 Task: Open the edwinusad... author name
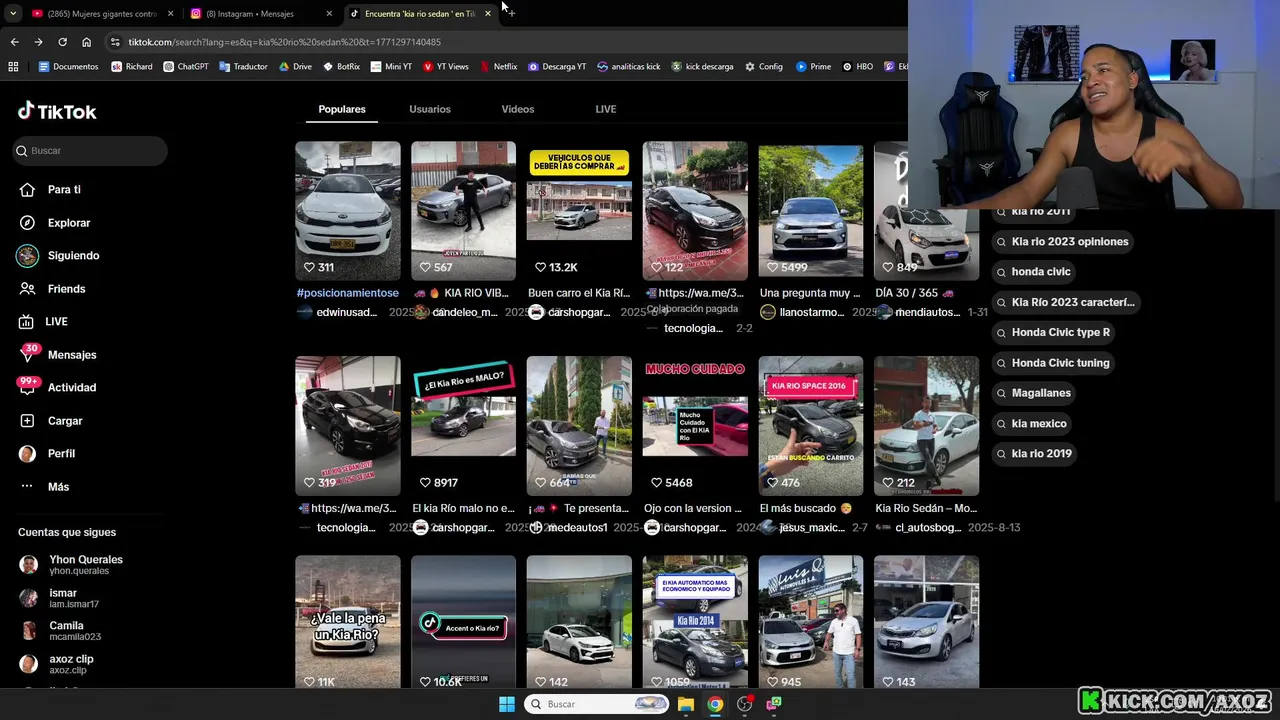(x=347, y=312)
